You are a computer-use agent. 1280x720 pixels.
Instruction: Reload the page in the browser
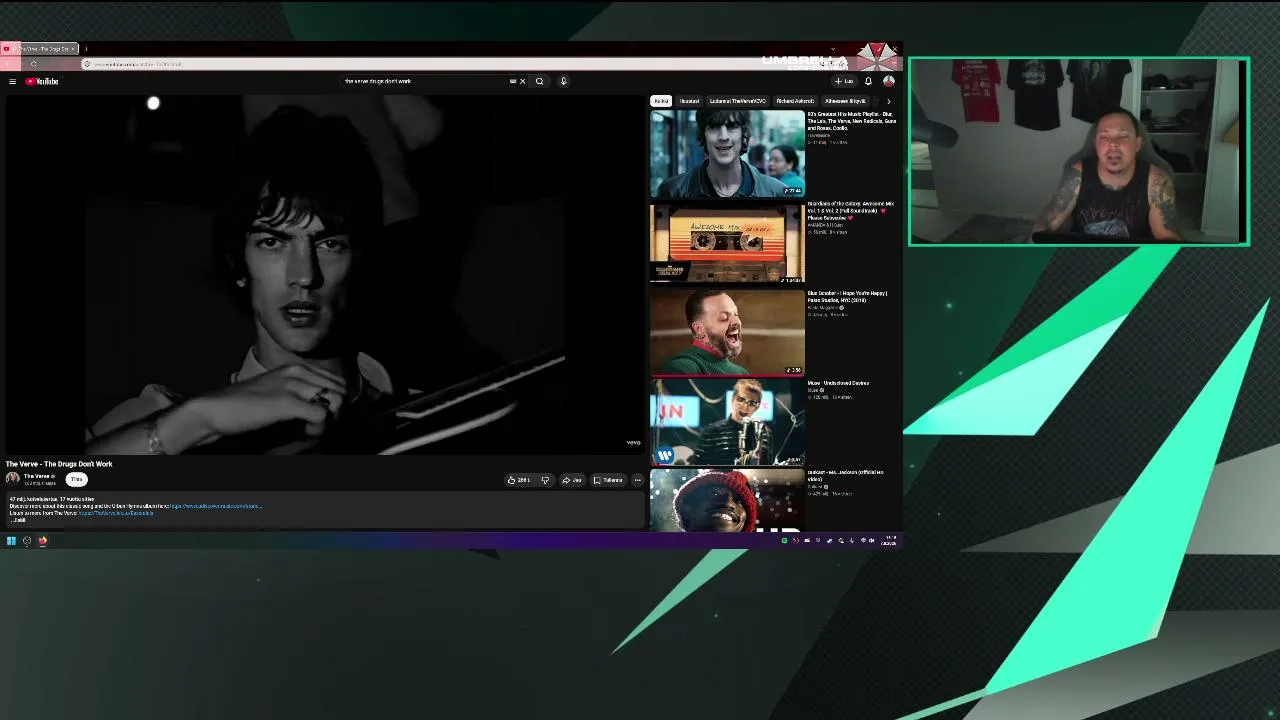[x=33, y=64]
